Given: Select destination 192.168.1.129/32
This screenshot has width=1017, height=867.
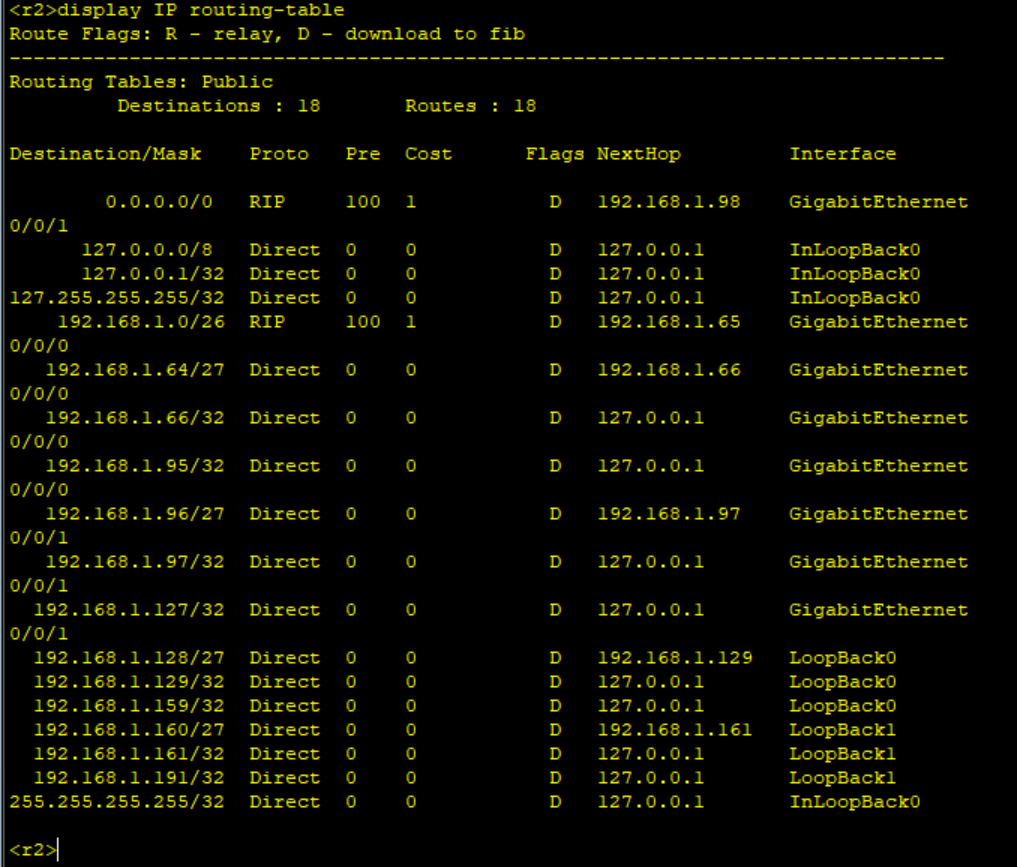Looking at the screenshot, I should [x=129, y=682].
